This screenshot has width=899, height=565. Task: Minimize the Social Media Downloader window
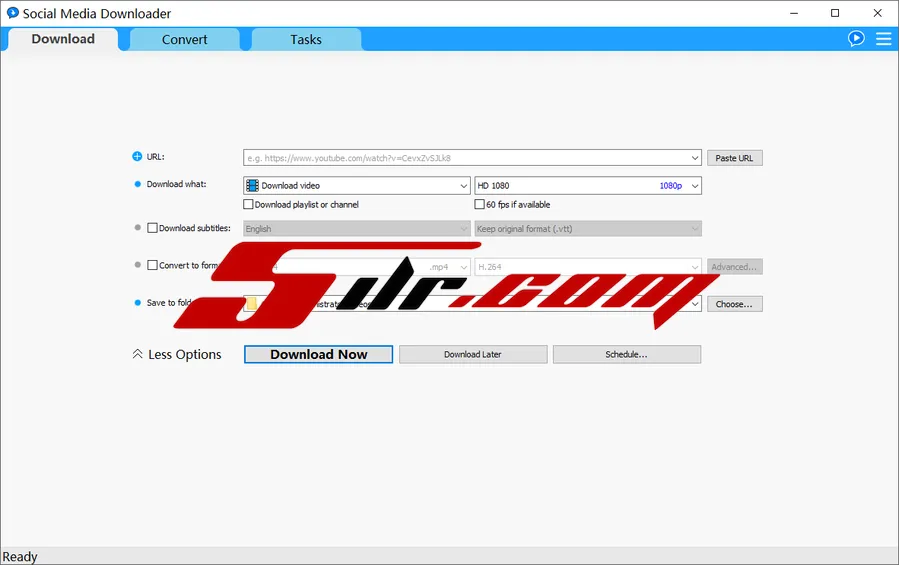pyautogui.click(x=794, y=13)
